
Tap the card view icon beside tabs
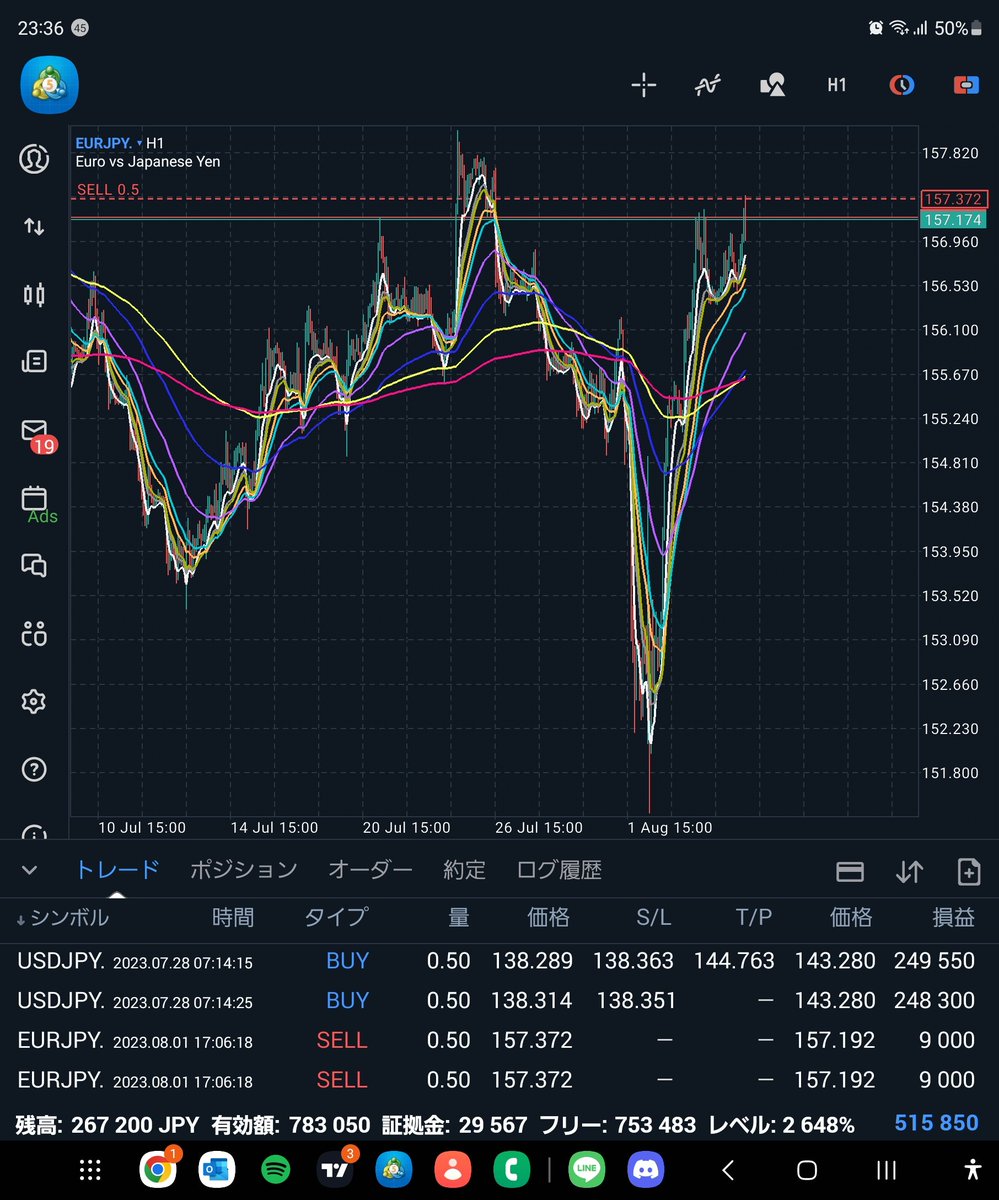850,872
